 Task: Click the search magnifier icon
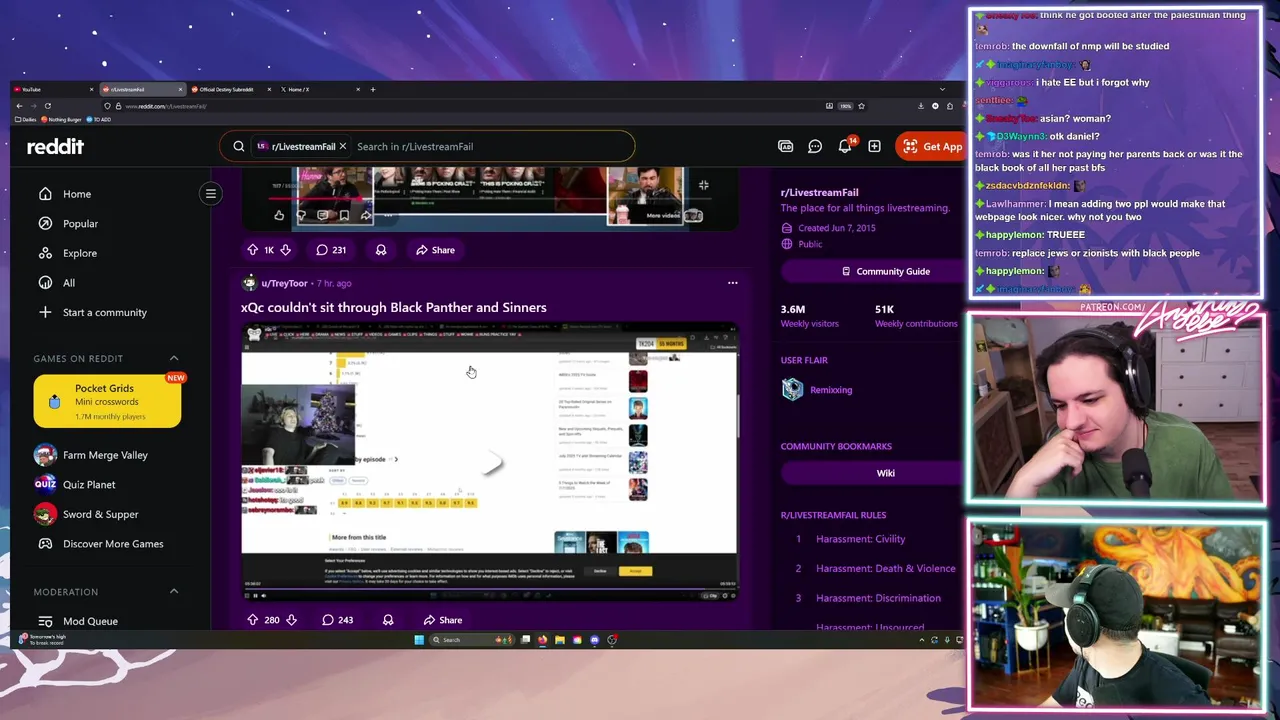238,146
